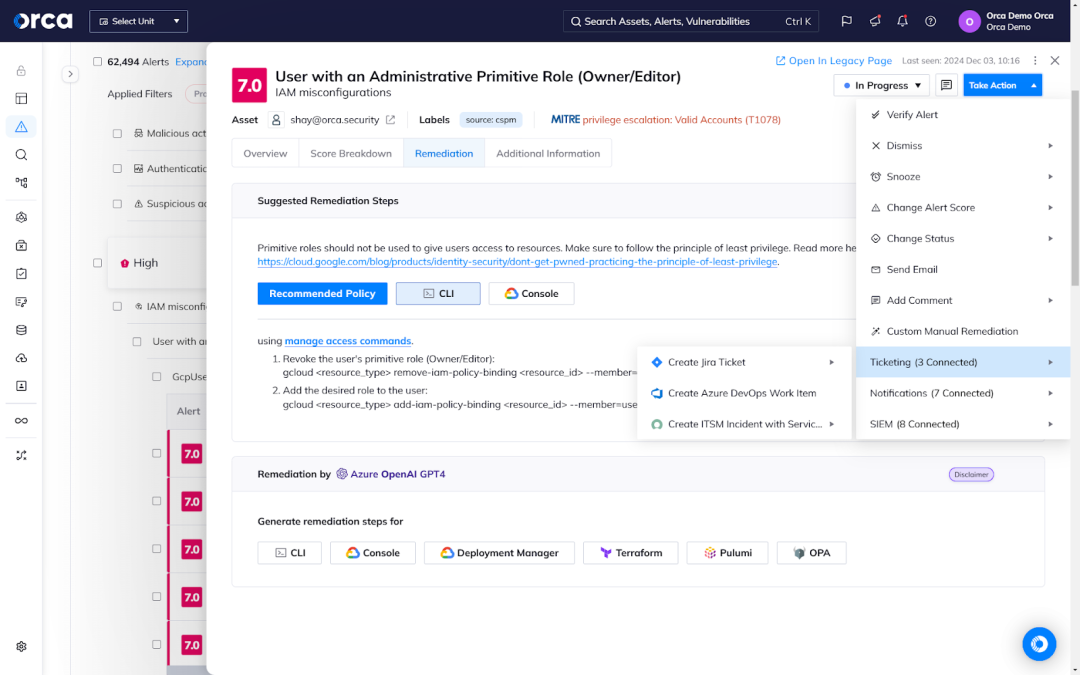Select Verify Alert menu item
The image size is (1080, 675).
pyautogui.click(x=963, y=115)
